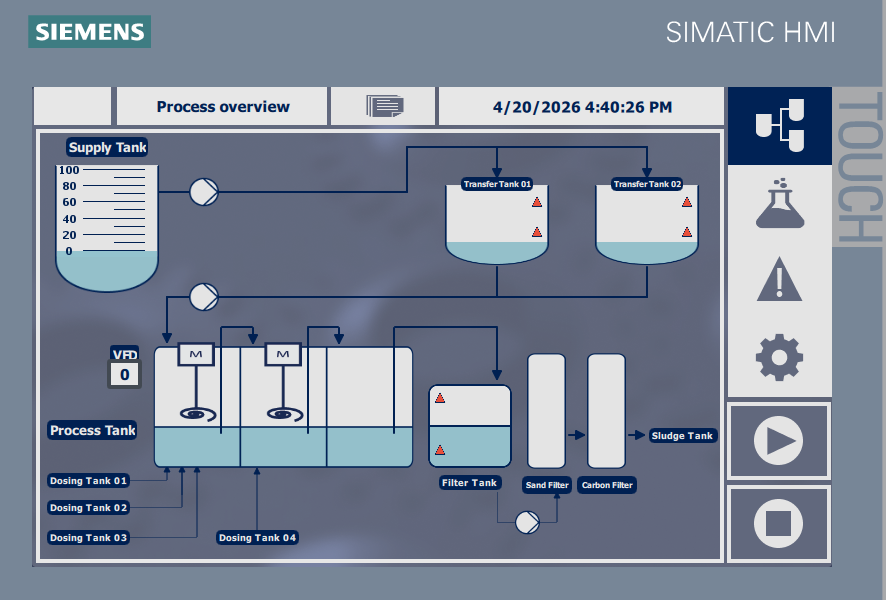Click the VFD value input field
Viewport: 886px width, 600px height.
125,375
